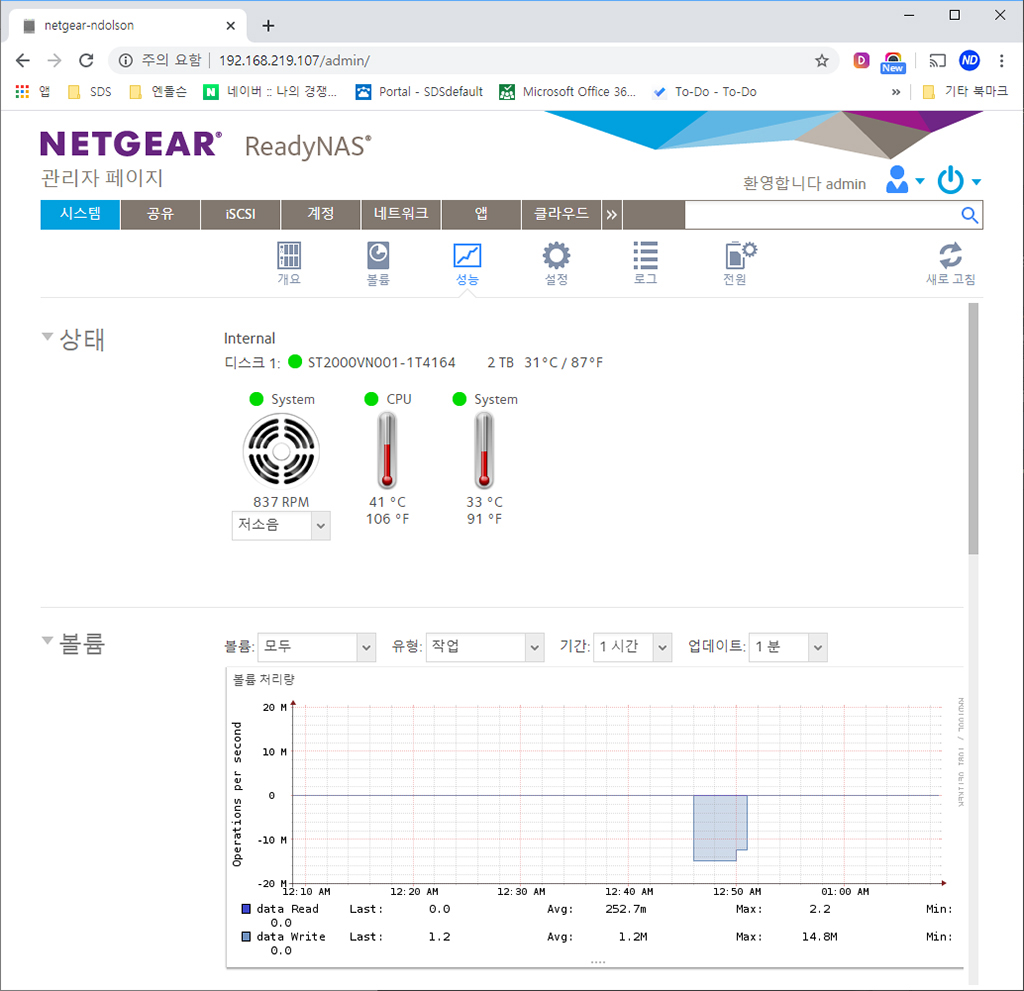Switch to the 앱 tab

tap(481, 214)
